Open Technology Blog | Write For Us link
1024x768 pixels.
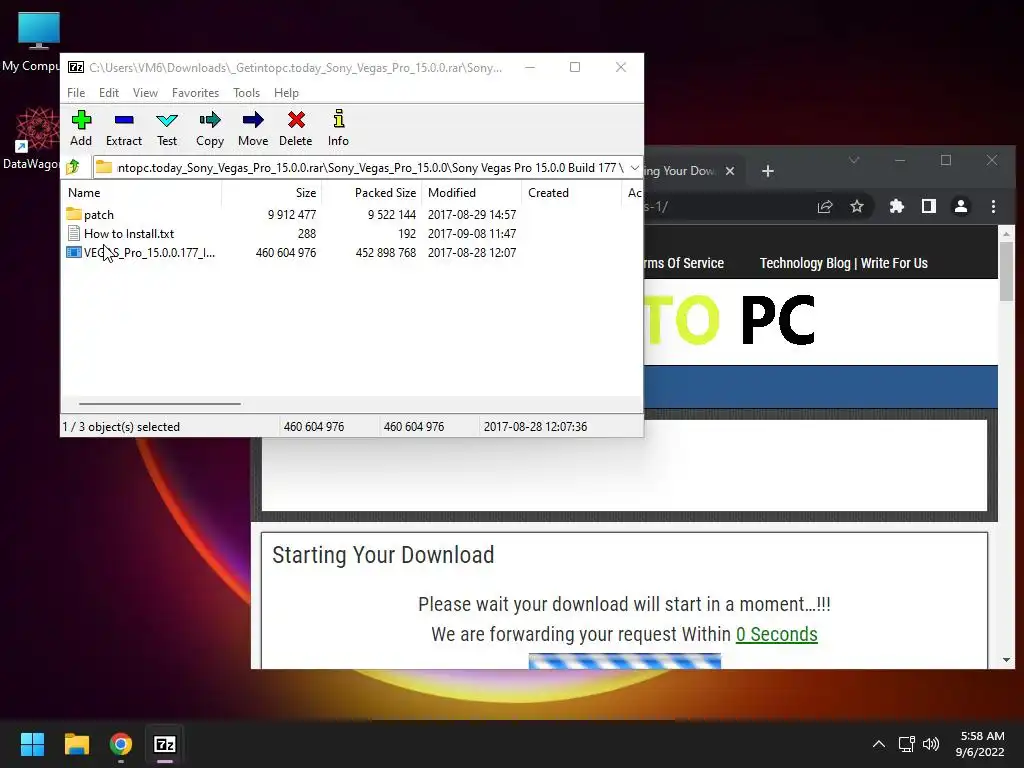(x=843, y=263)
